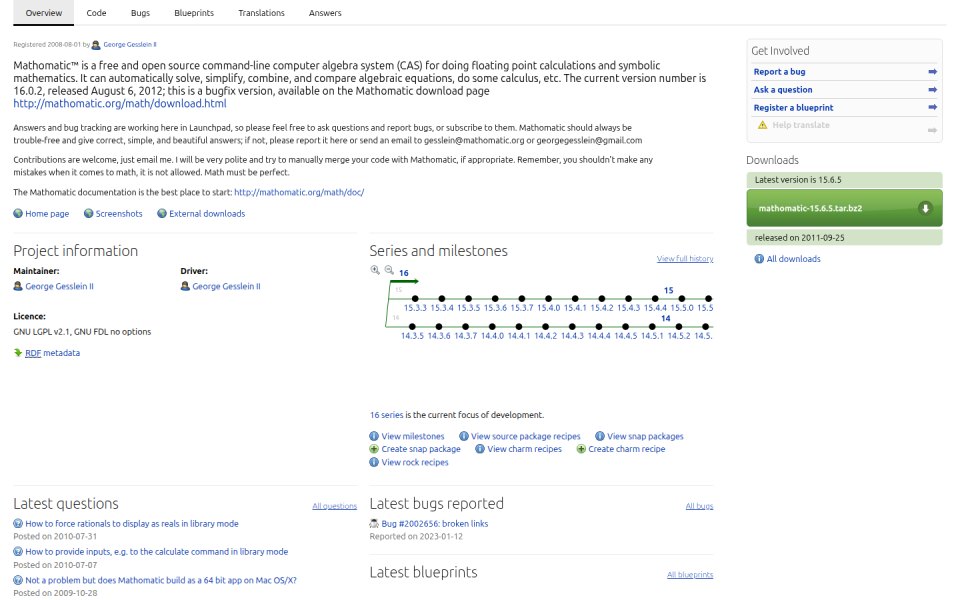Click 'Reported on 2023-01-12' text
Screen dimensions: 960x600
pyautogui.click(x=416, y=536)
